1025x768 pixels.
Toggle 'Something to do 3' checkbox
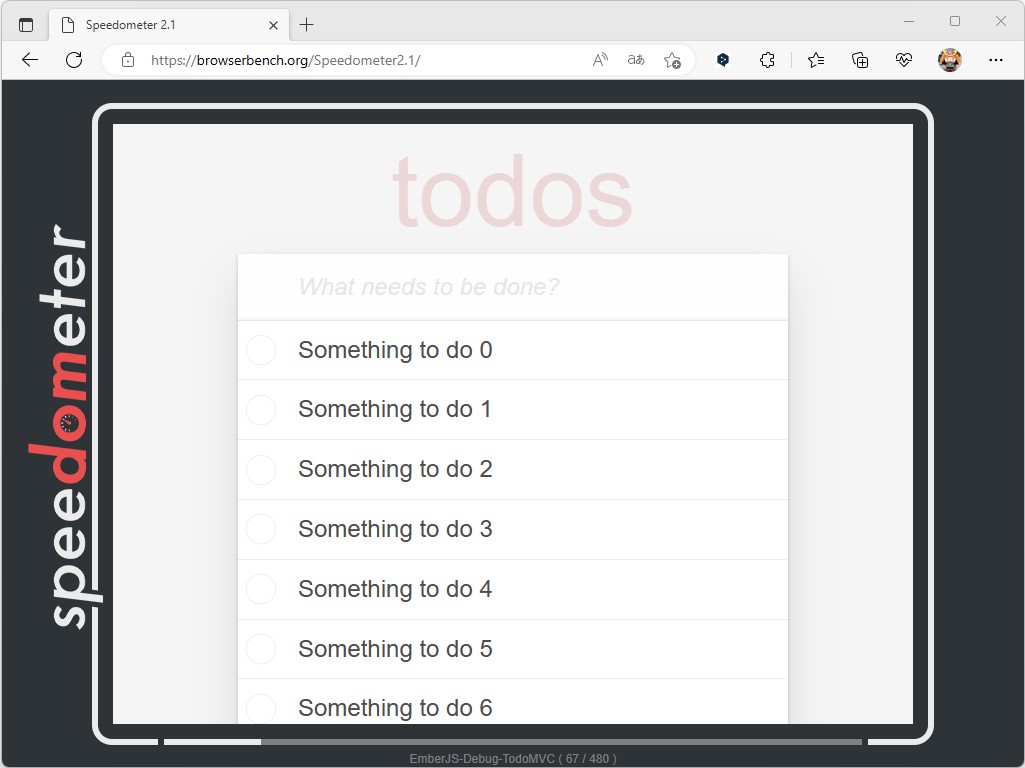pyautogui.click(x=261, y=529)
